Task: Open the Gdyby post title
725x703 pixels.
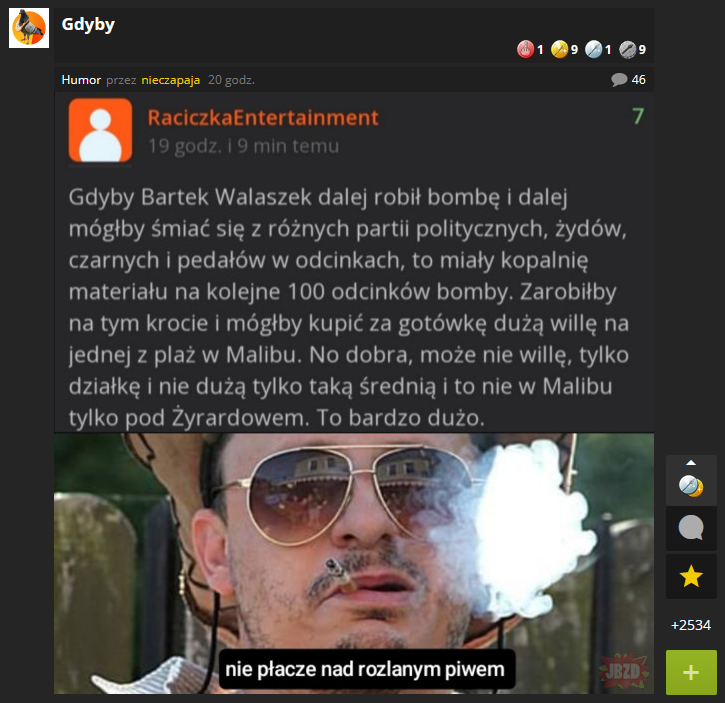Action: click(88, 25)
